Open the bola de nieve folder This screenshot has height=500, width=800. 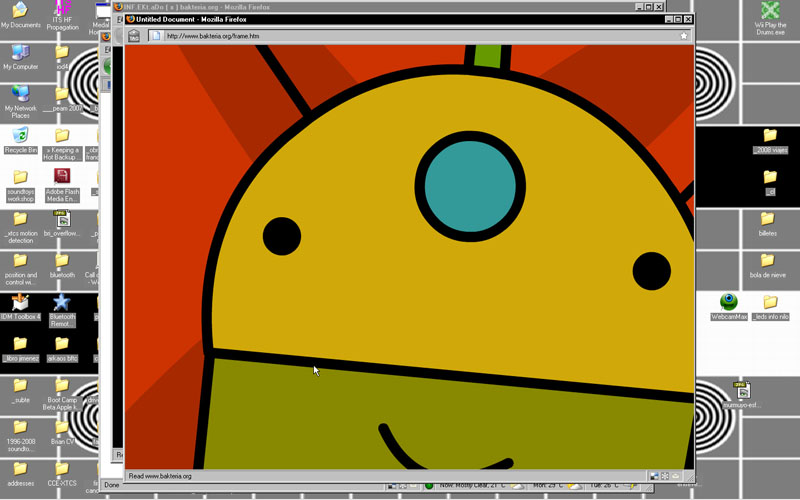click(x=768, y=260)
